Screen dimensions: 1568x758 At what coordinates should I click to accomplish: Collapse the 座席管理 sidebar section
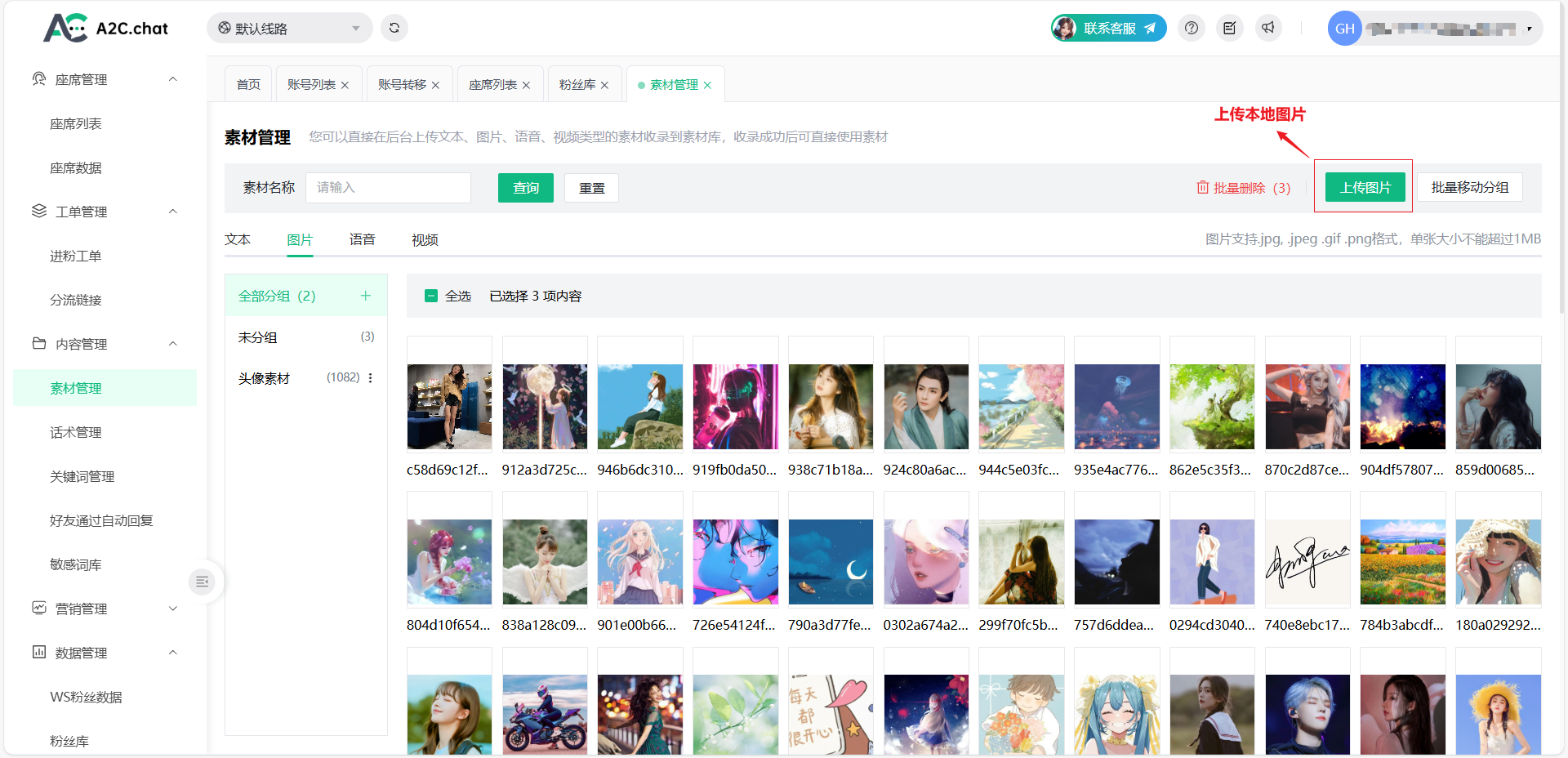[x=172, y=79]
